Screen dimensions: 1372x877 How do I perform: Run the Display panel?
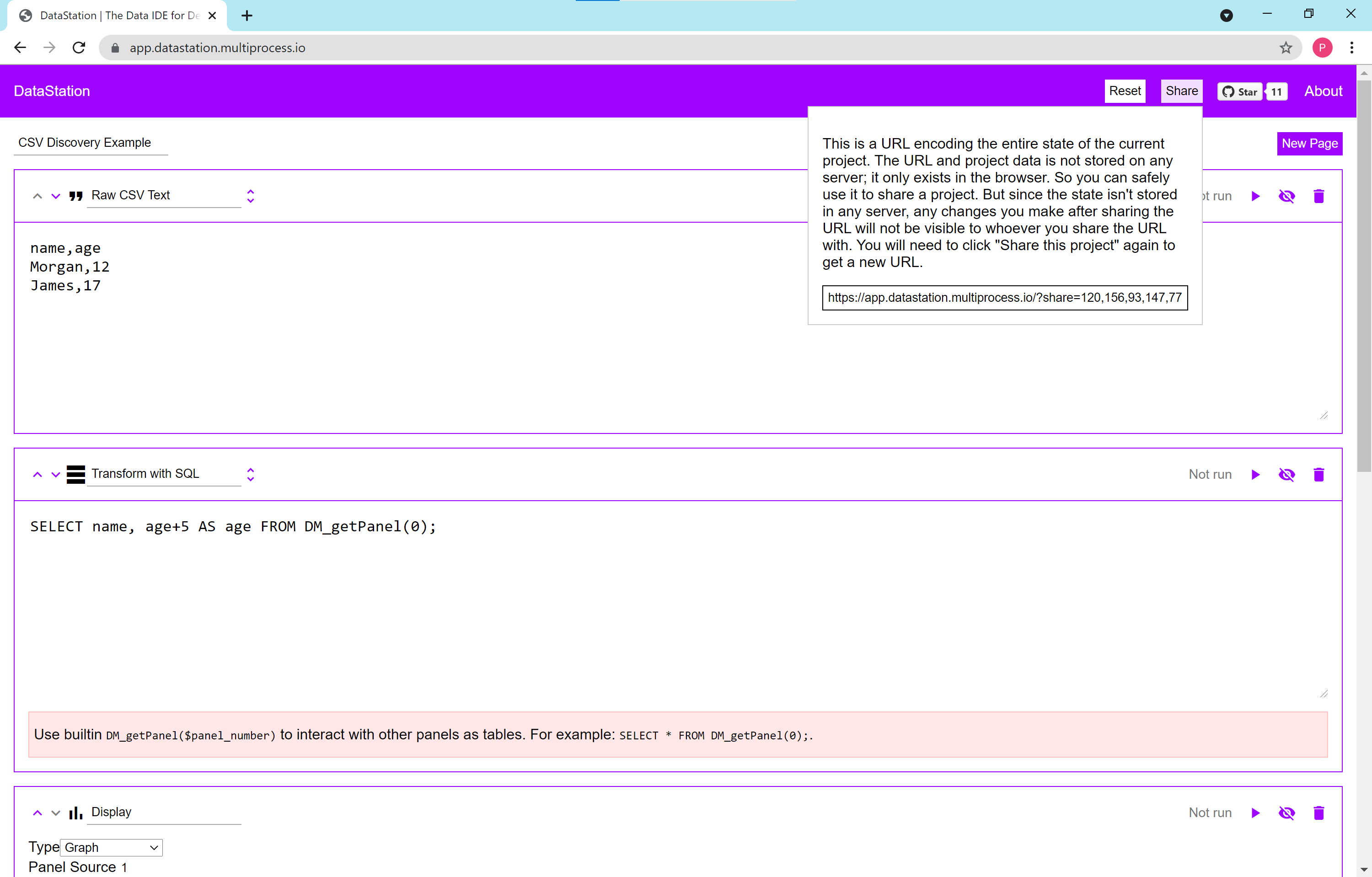coord(1255,813)
